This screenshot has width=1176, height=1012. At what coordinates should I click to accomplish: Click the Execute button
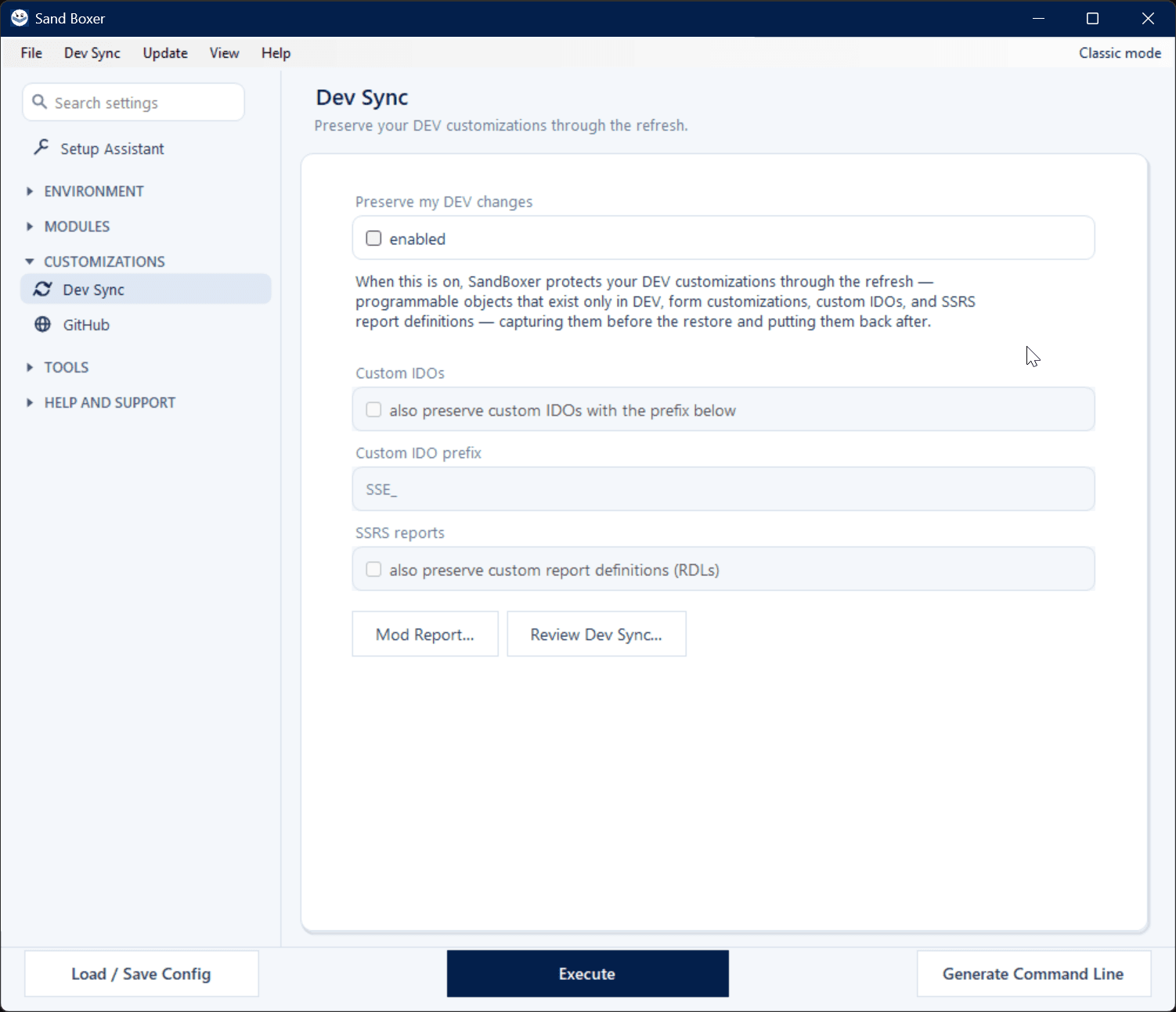[587, 974]
